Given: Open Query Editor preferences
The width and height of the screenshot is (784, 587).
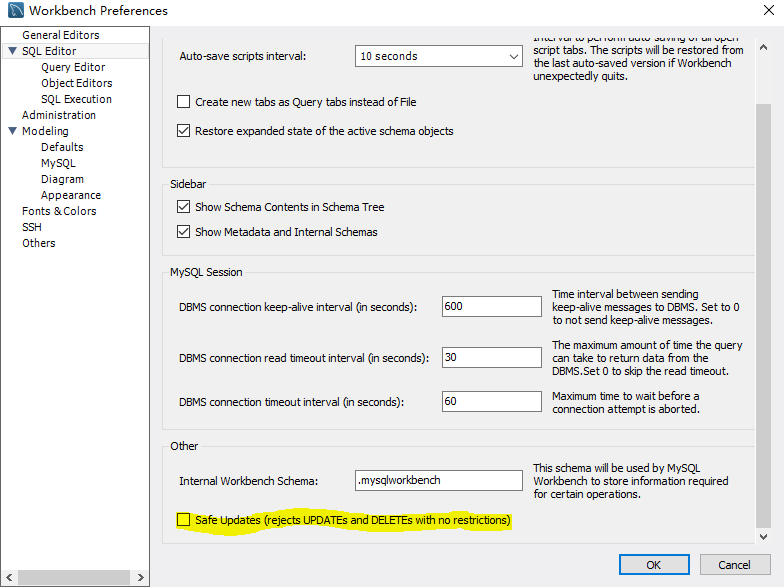Looking at the screenshot, I should click(73, 67).
